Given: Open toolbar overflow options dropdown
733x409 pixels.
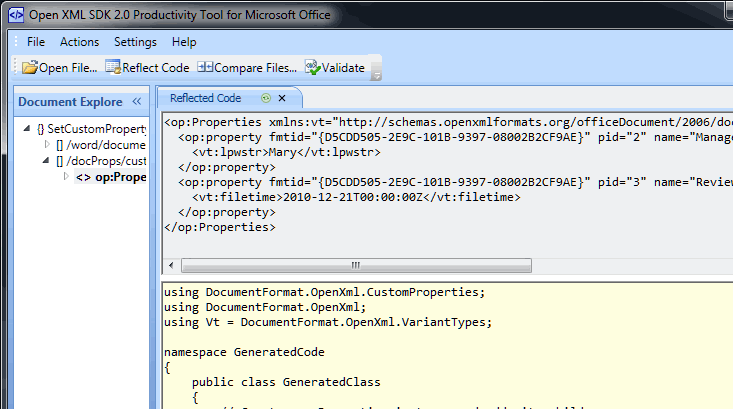Looking at the screenshot, I should [x=376, y=74].
